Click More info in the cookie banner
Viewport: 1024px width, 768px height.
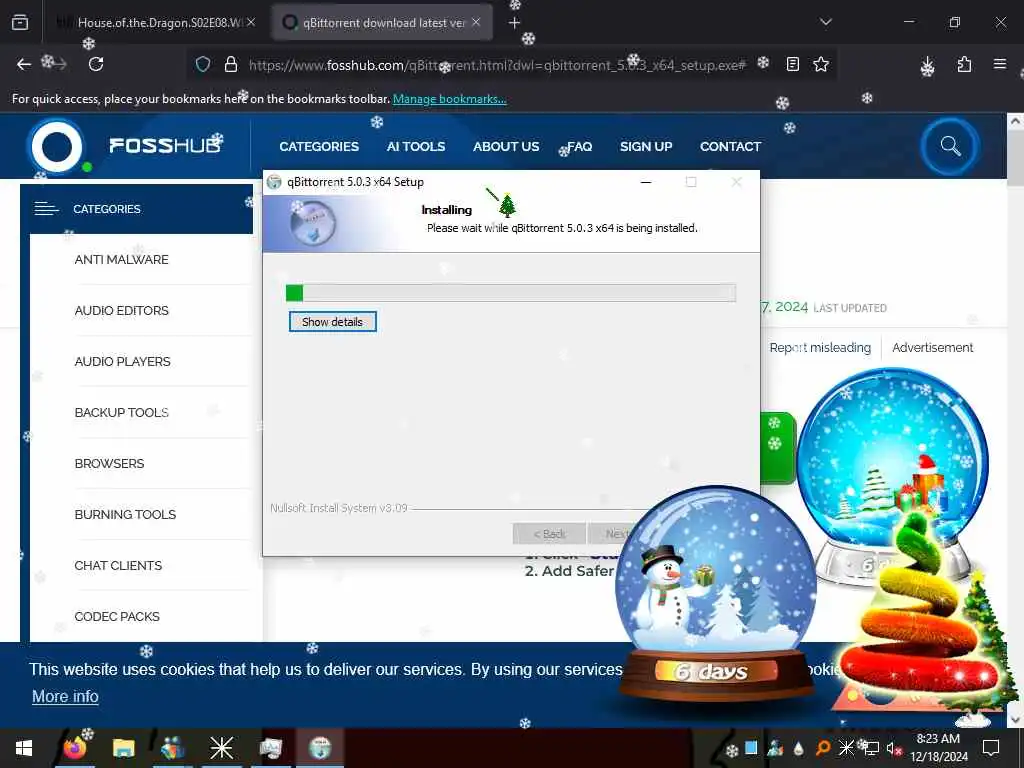coord(65,696)
